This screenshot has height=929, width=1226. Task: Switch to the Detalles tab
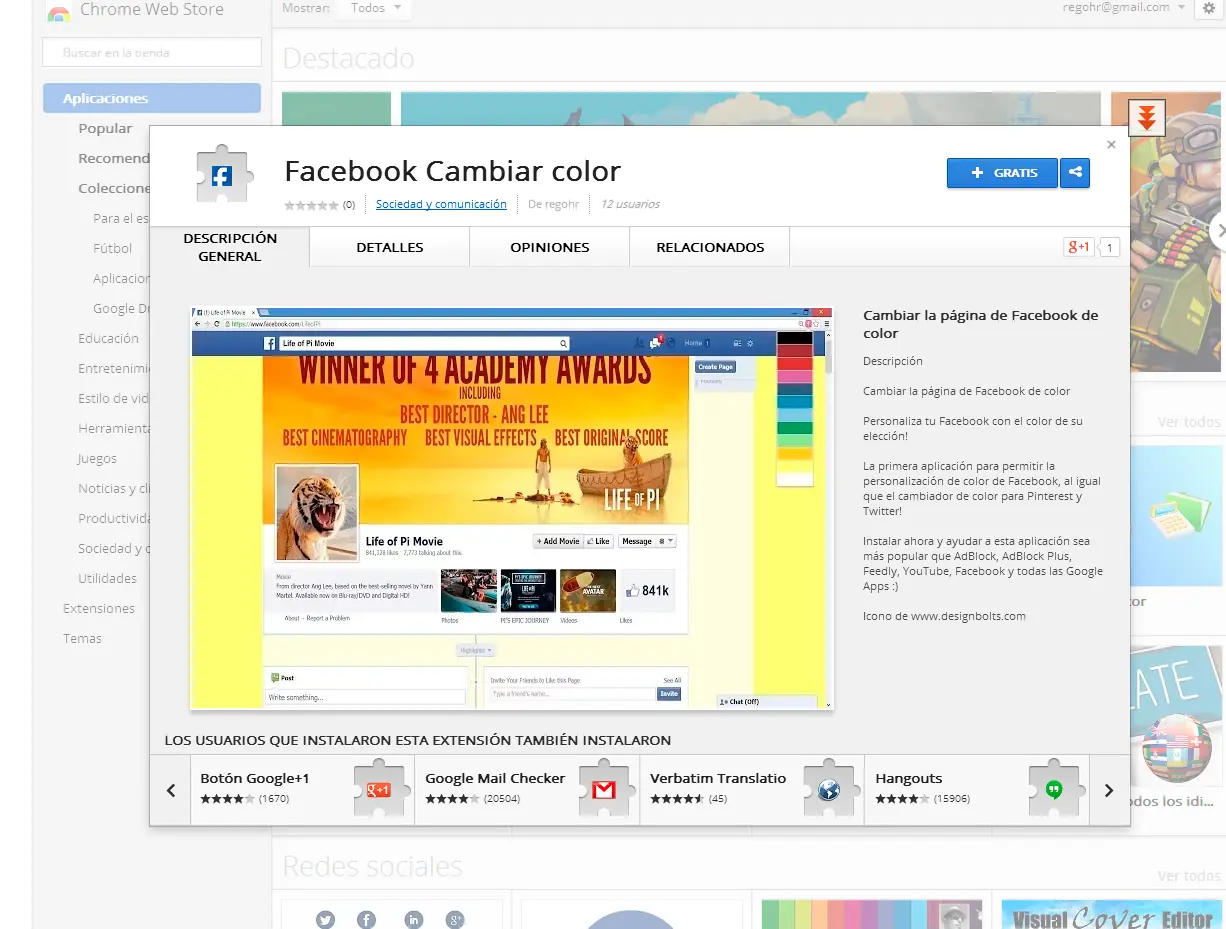pyautogui.click(x=390, y=247)
